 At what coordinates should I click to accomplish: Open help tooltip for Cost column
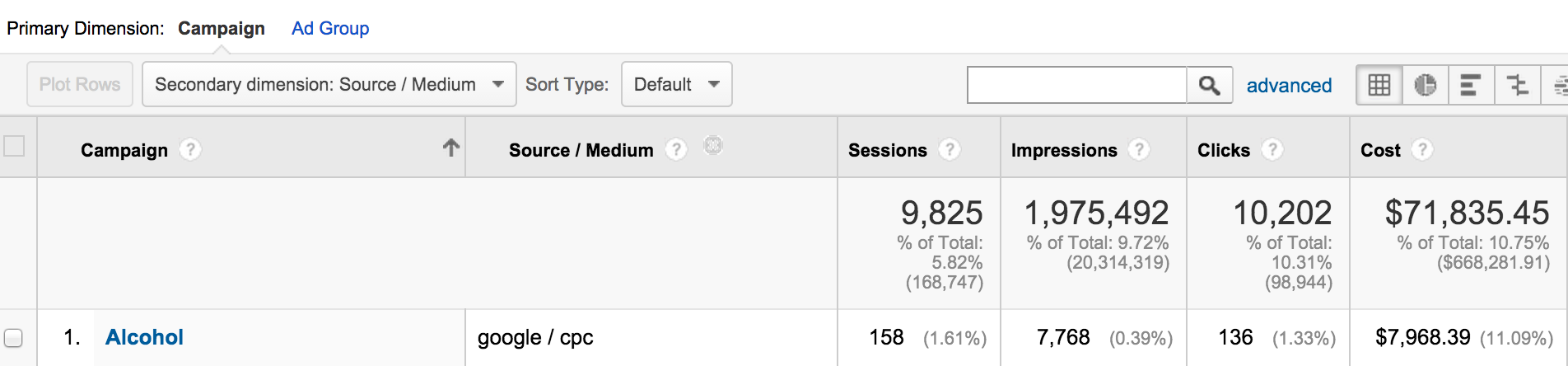(x=1422, y=149)
